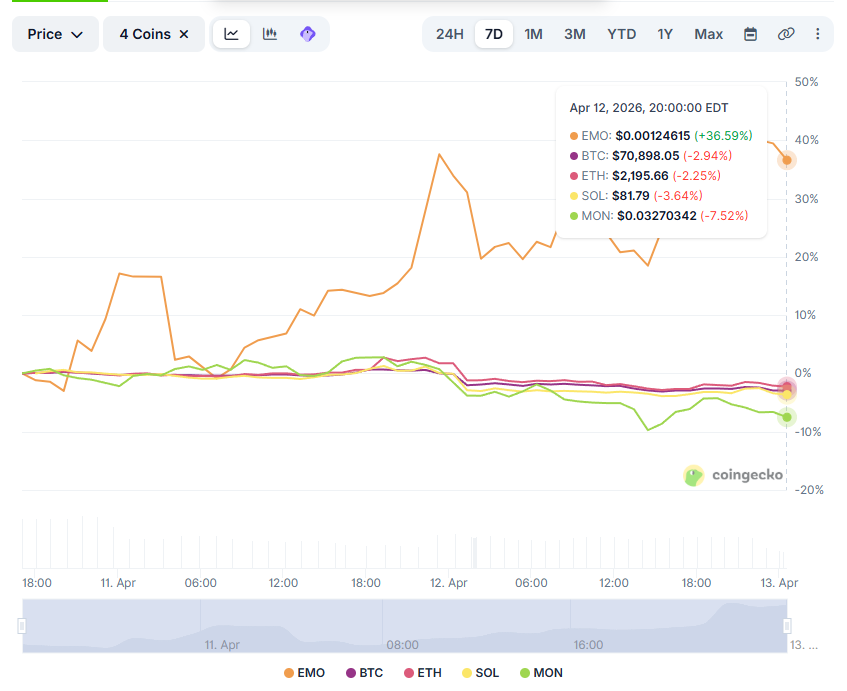
Task: Click the SOL price value $81.79
Action: tap(630, 196)
